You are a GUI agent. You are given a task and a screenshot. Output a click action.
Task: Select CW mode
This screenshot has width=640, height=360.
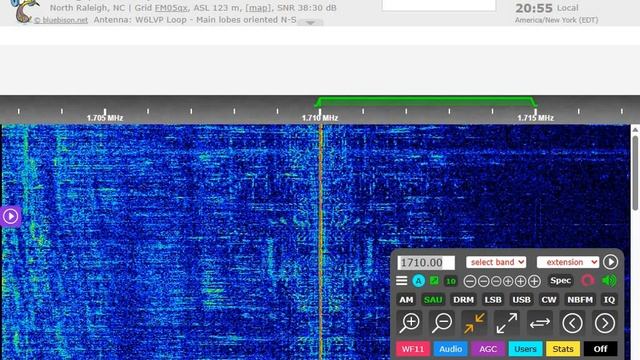[549, 300]
